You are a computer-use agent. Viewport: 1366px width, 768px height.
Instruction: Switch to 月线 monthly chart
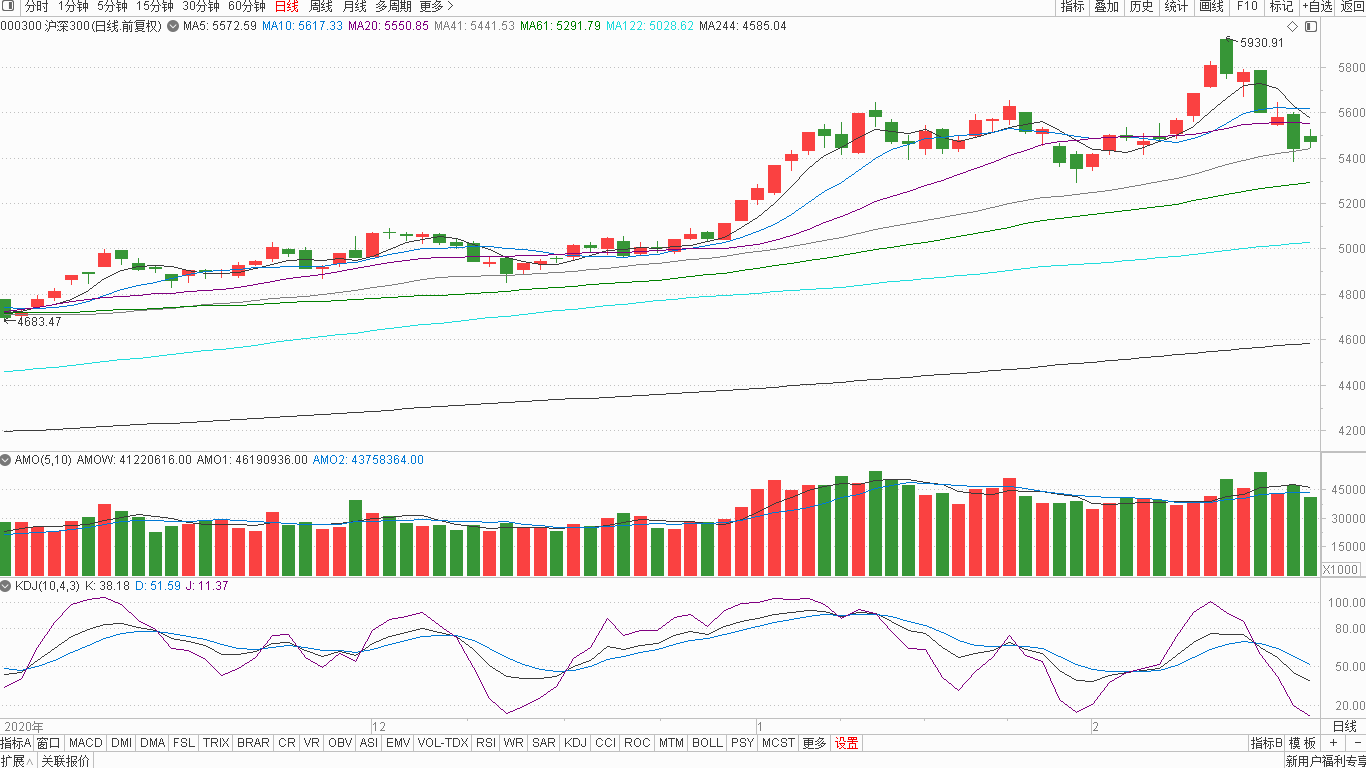355,6
